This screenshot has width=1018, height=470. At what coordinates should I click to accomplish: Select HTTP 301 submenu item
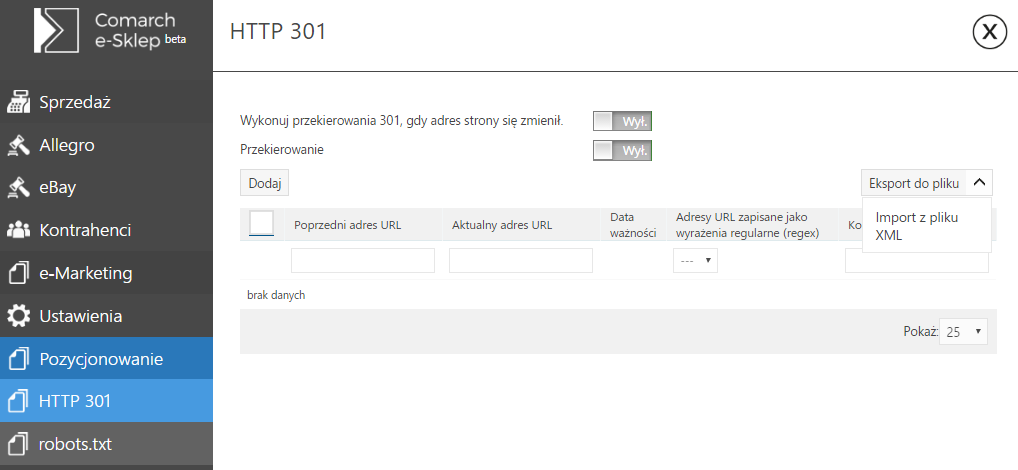[106, 401]
